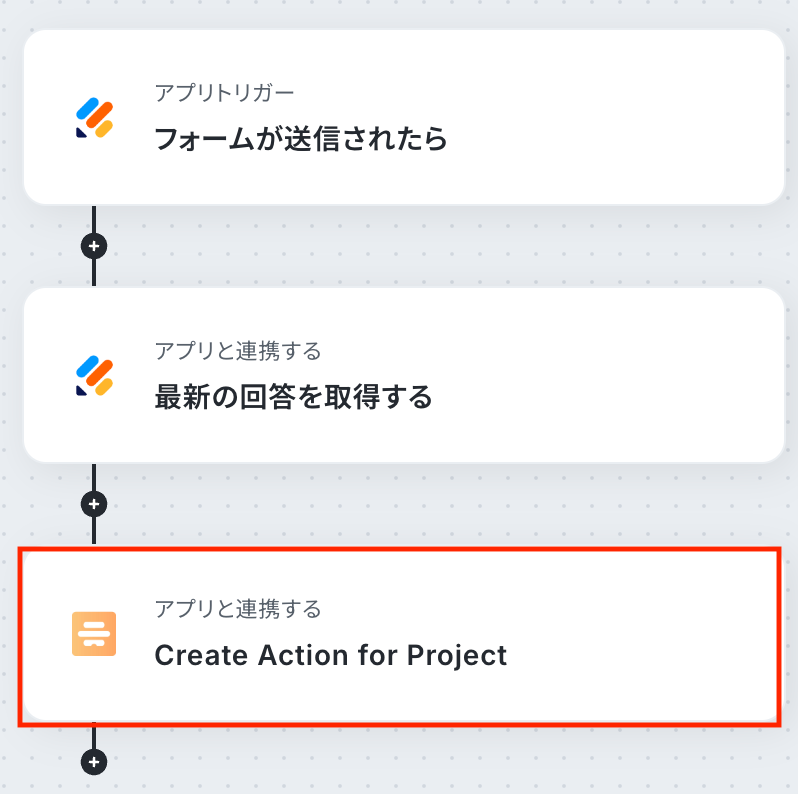Click empty dotted canvas between cards

[450, 247]
